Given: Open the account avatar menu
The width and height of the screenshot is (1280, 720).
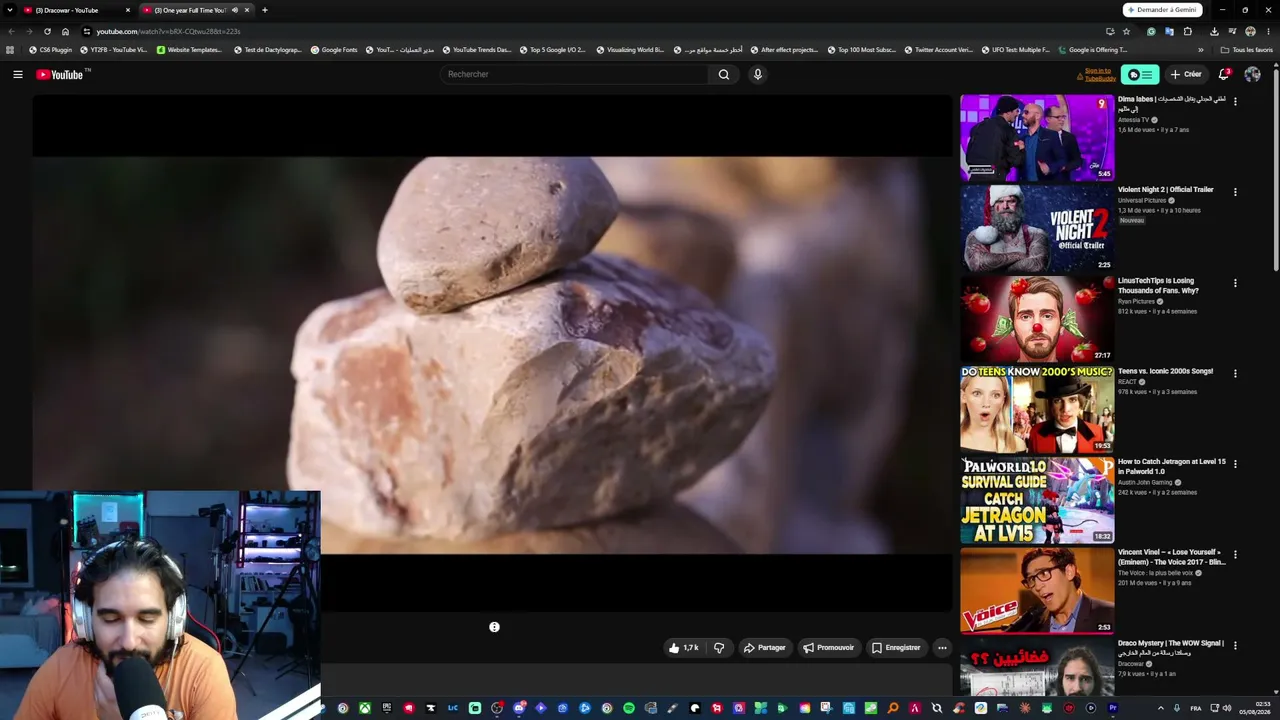Looking at the screenshot, I should 1252,74.
